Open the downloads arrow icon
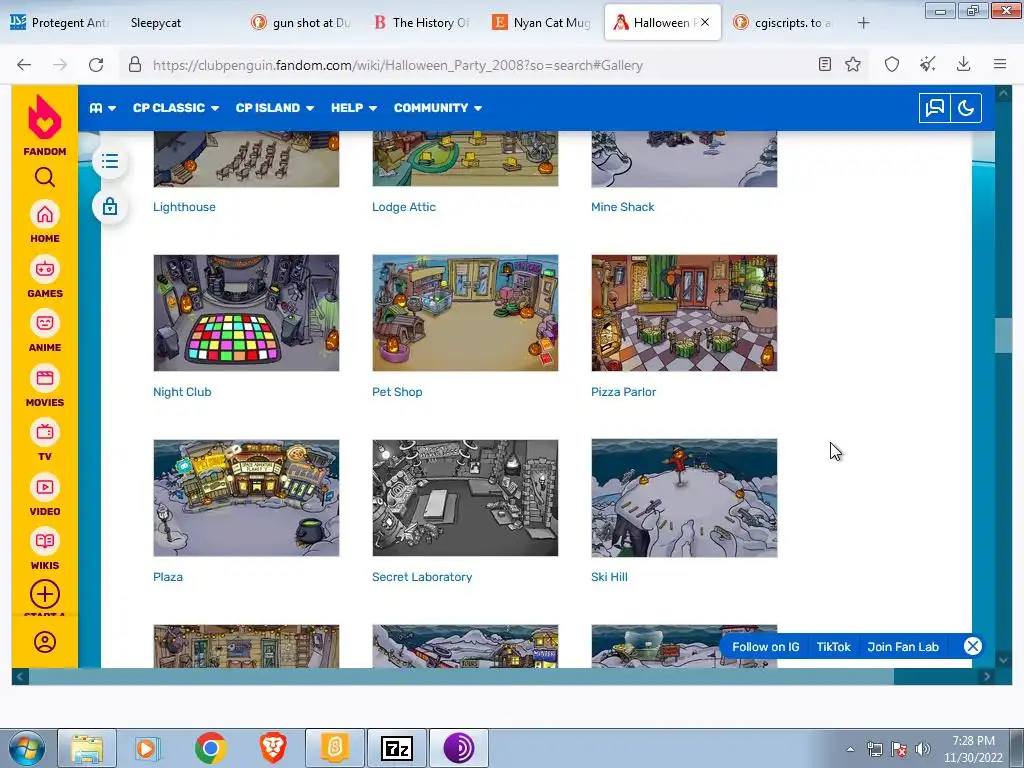 [x=963, y=64]
